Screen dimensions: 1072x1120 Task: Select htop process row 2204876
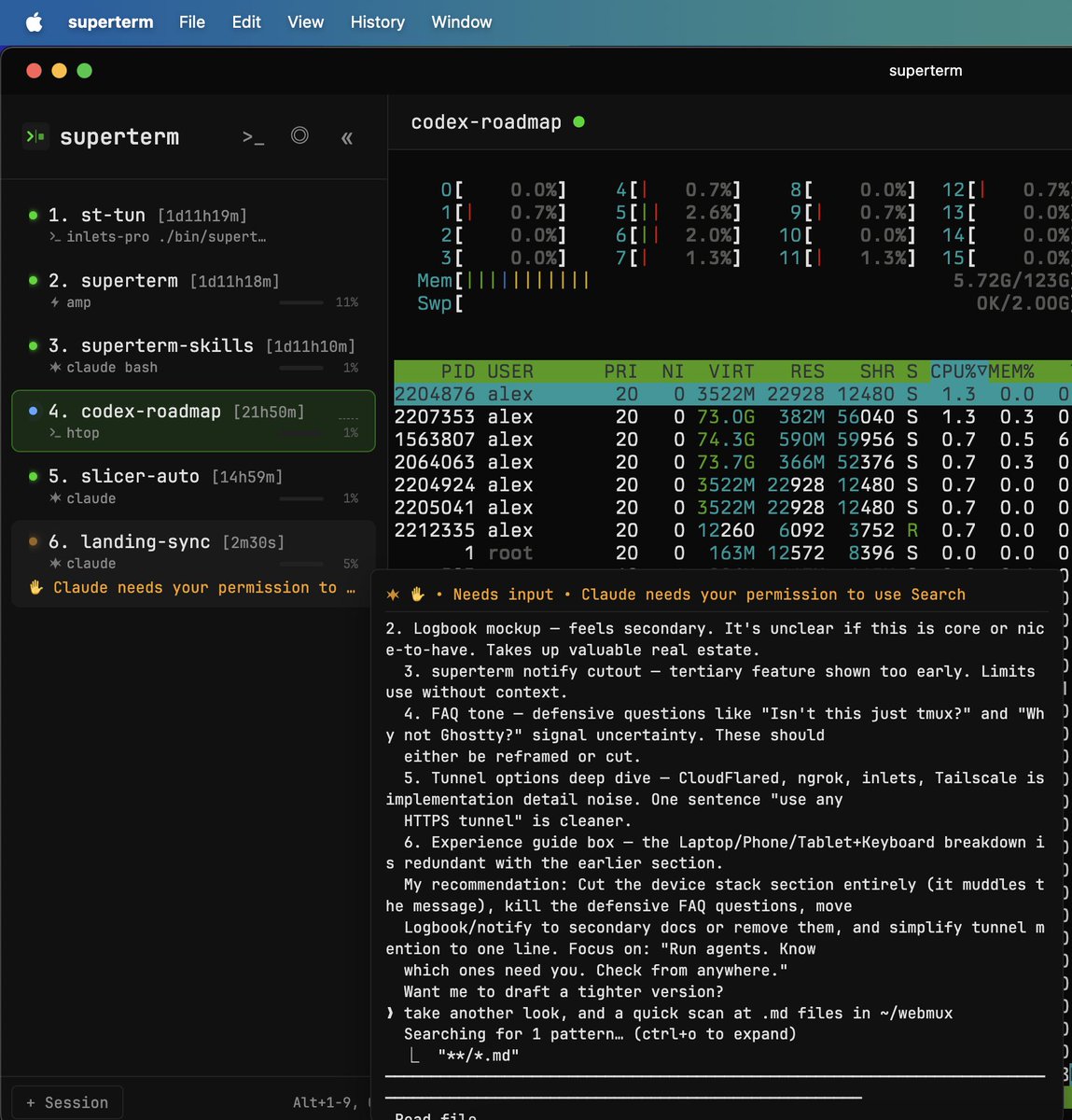[732, 394]
